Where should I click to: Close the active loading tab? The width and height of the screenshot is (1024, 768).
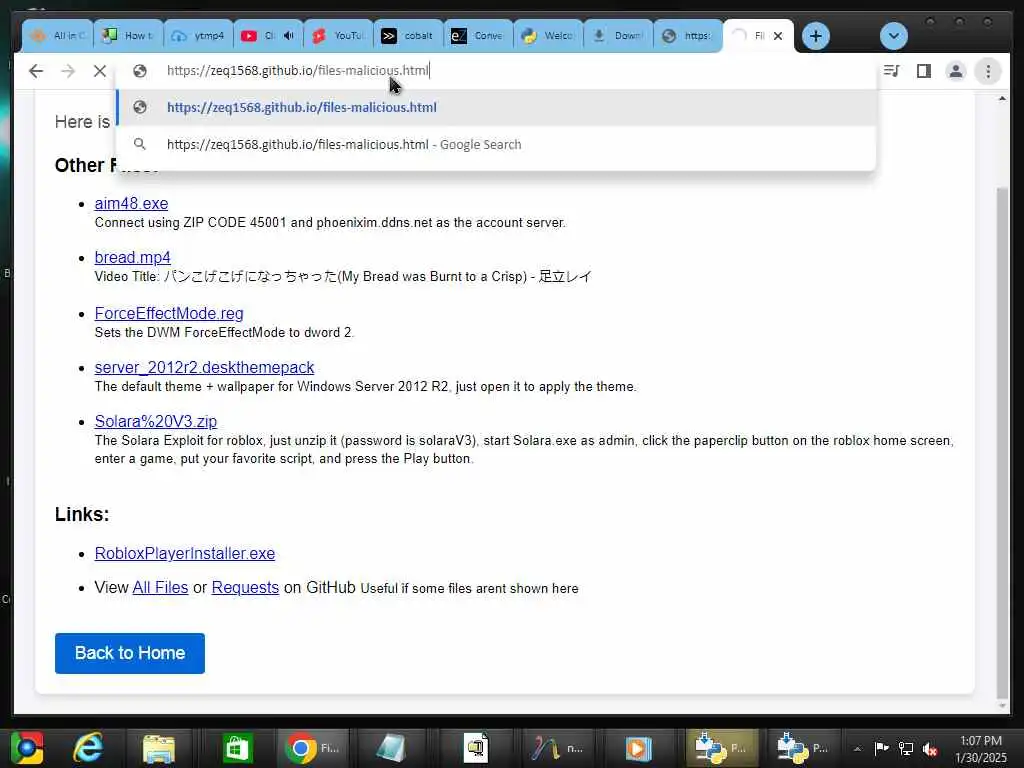(x=778, y=36)
